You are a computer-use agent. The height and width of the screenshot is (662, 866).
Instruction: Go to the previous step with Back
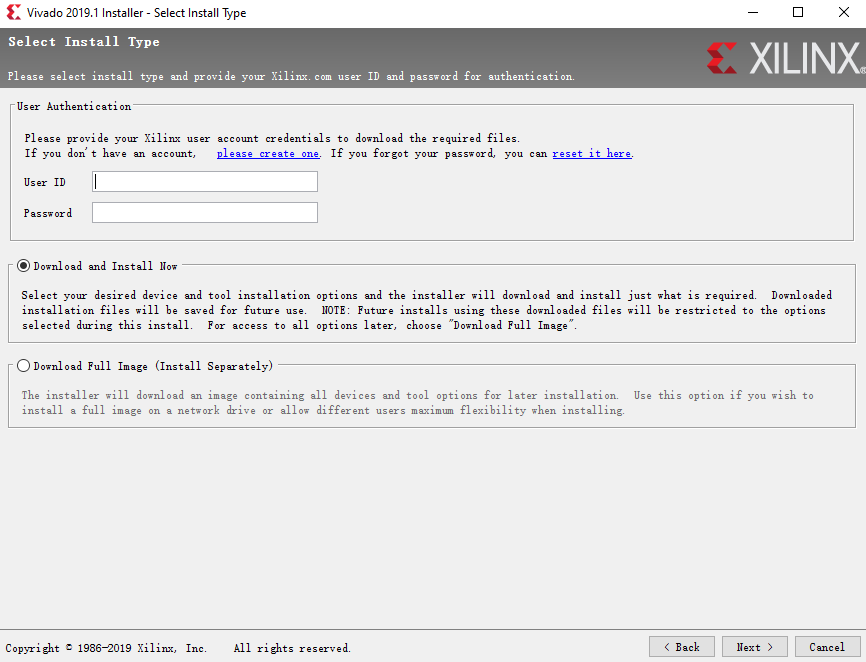[x=682, y=647]
